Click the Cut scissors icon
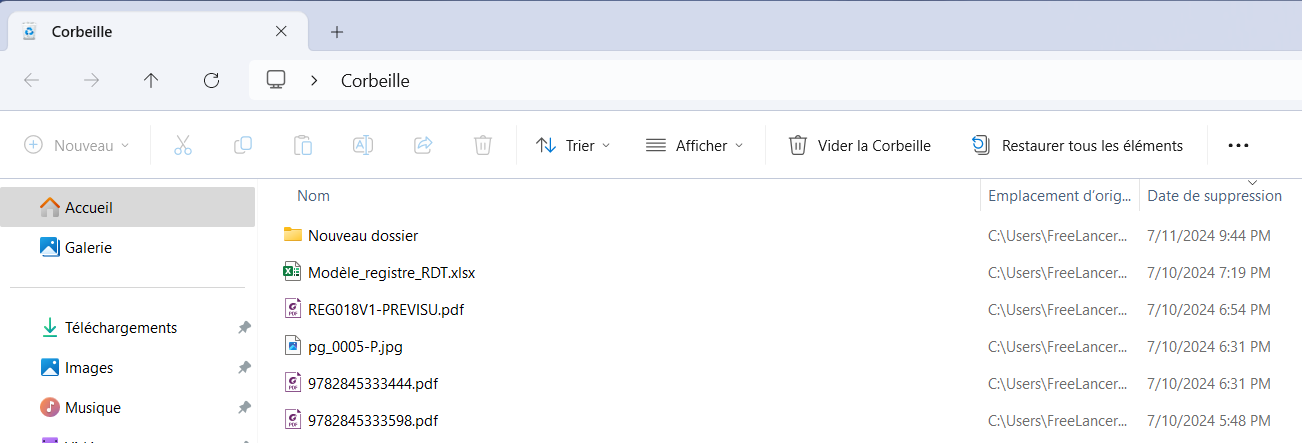 pyautogui.click(x=182, y=145)
